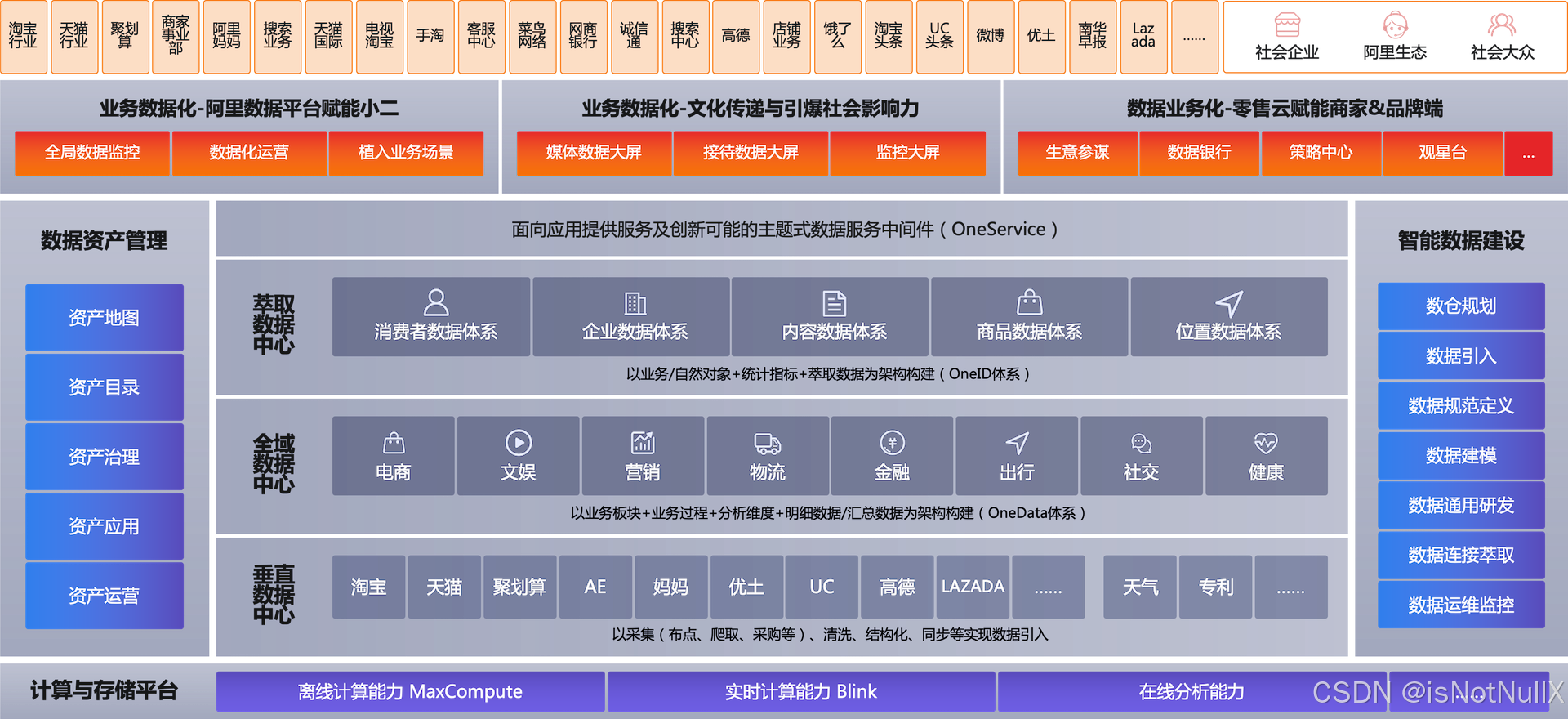
Task: Click the 聚划算 tile in top row
Action: pyautogui.click(x=125, y=37)
